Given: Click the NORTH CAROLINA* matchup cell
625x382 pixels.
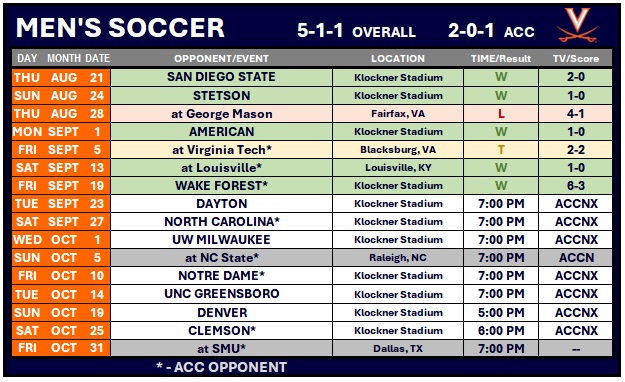Looking at the screenshot, I should click(222, 222).
